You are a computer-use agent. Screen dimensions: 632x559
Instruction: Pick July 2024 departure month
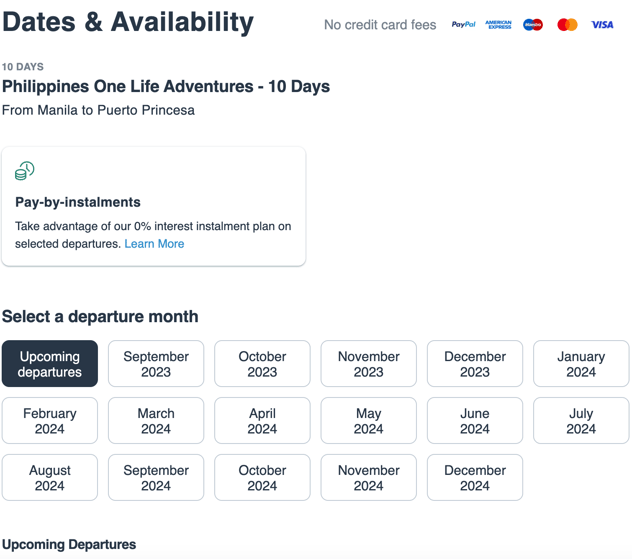point(581,421)
